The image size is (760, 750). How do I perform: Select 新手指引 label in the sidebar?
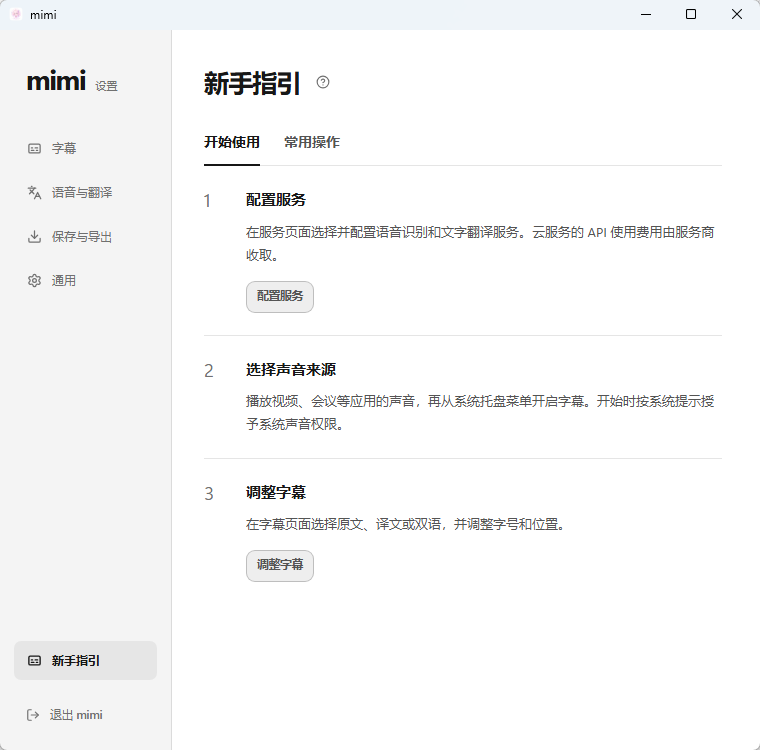click(76, 661)
